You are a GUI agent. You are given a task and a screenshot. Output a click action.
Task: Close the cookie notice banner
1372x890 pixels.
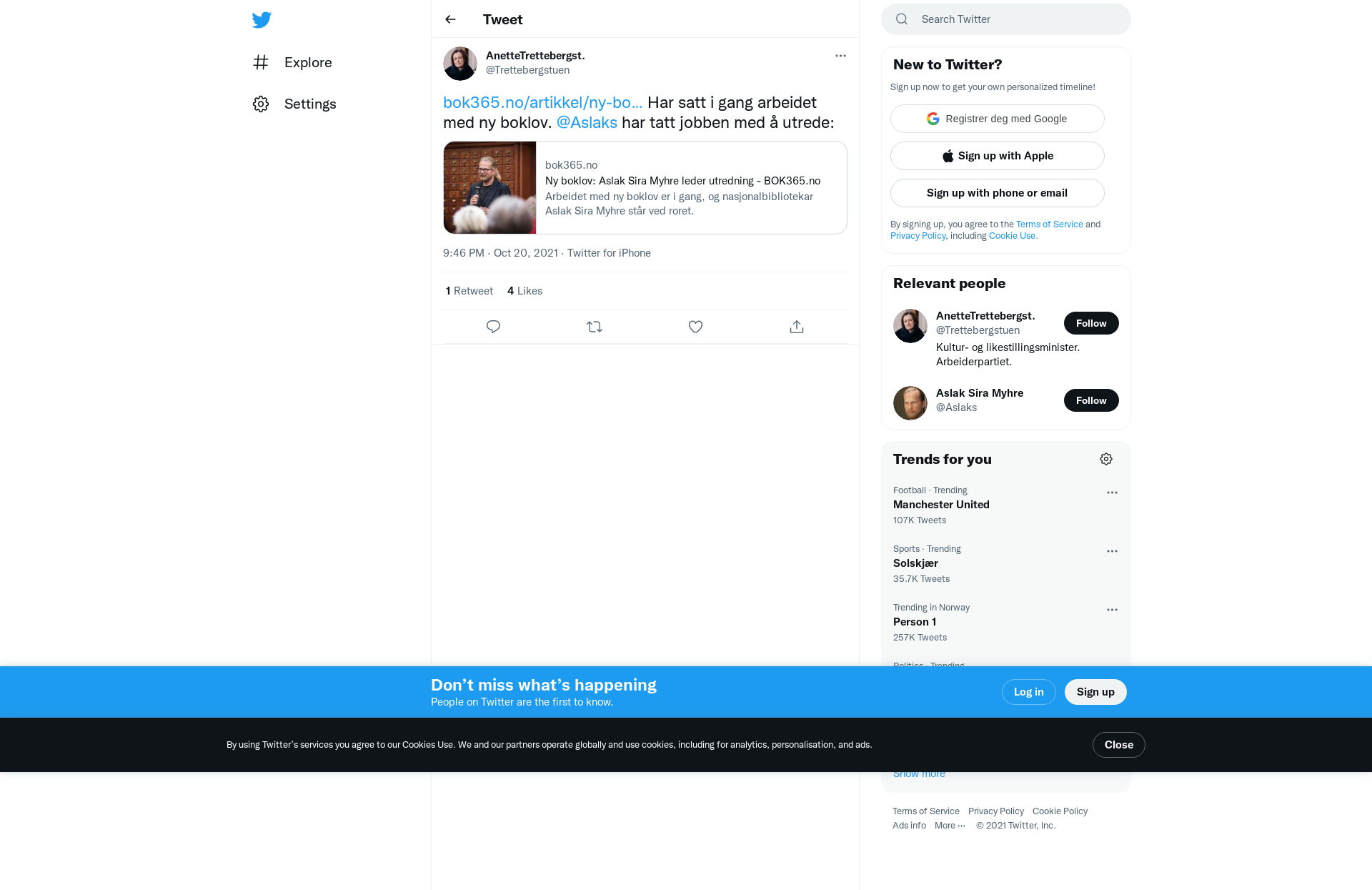point(1119,745)
